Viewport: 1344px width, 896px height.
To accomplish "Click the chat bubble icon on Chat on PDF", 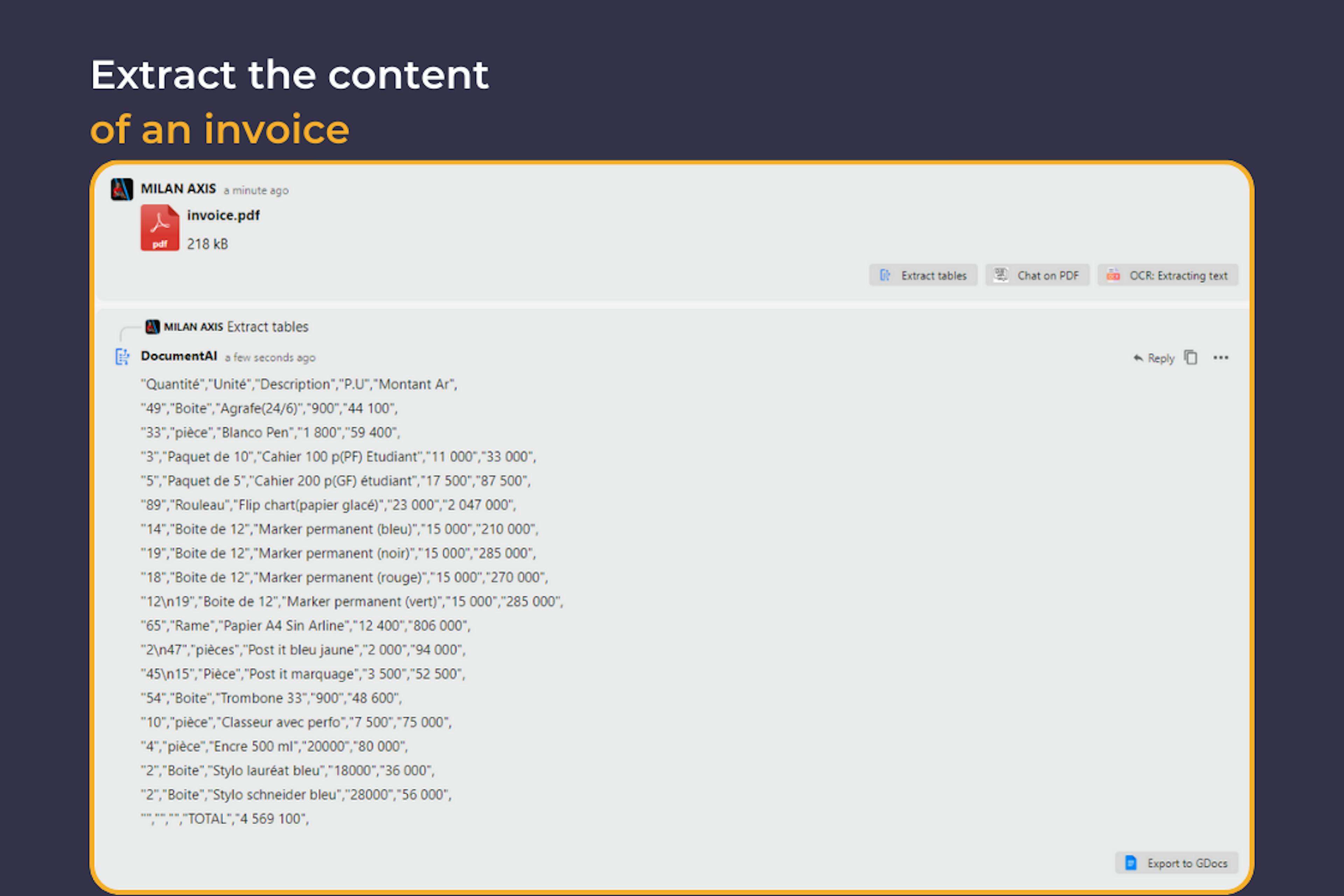I will pyautogui.click(x=1000, y=275).
